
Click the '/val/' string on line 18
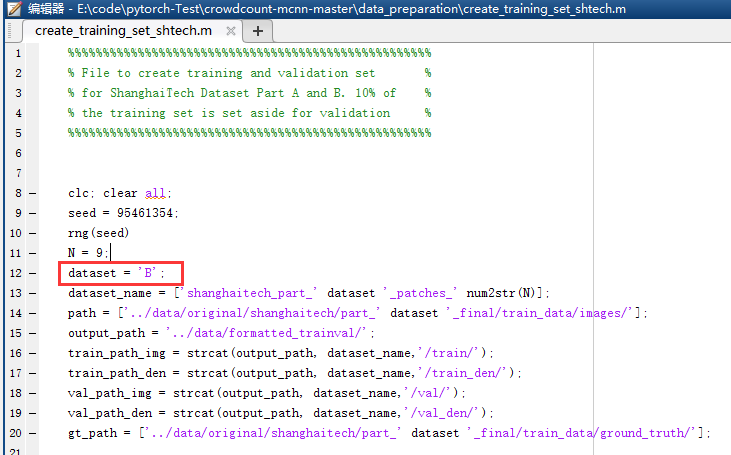pos(427,393)
